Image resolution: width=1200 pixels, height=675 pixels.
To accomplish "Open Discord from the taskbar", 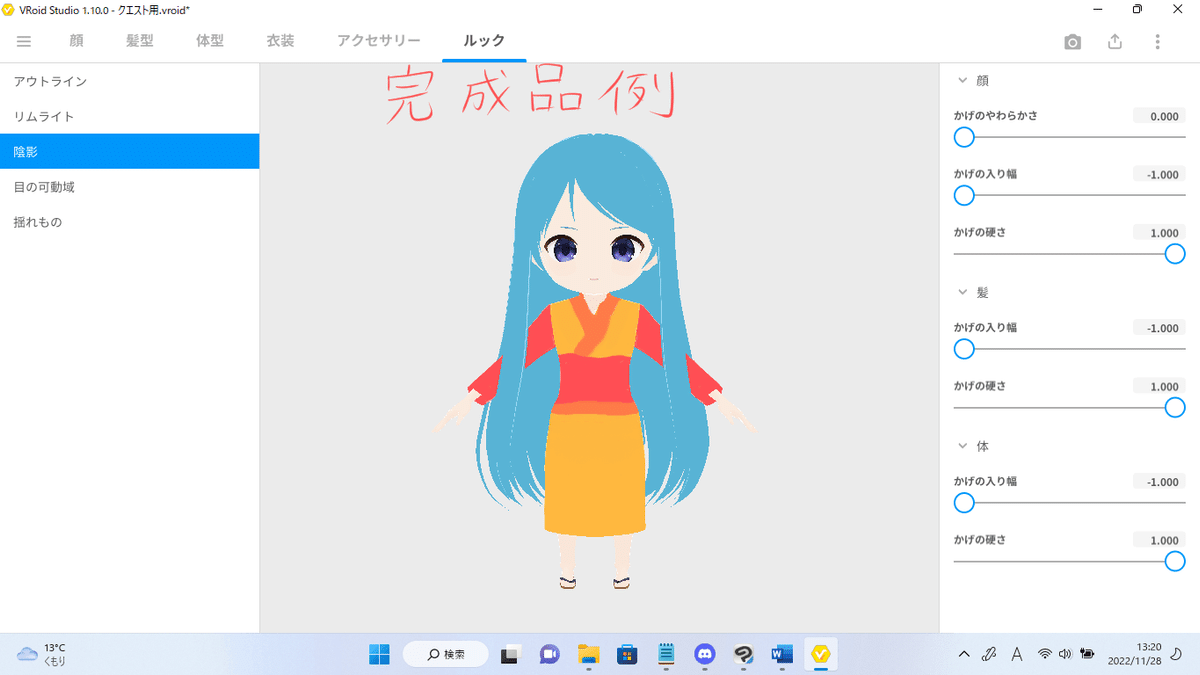I will [x=704, y=655].
